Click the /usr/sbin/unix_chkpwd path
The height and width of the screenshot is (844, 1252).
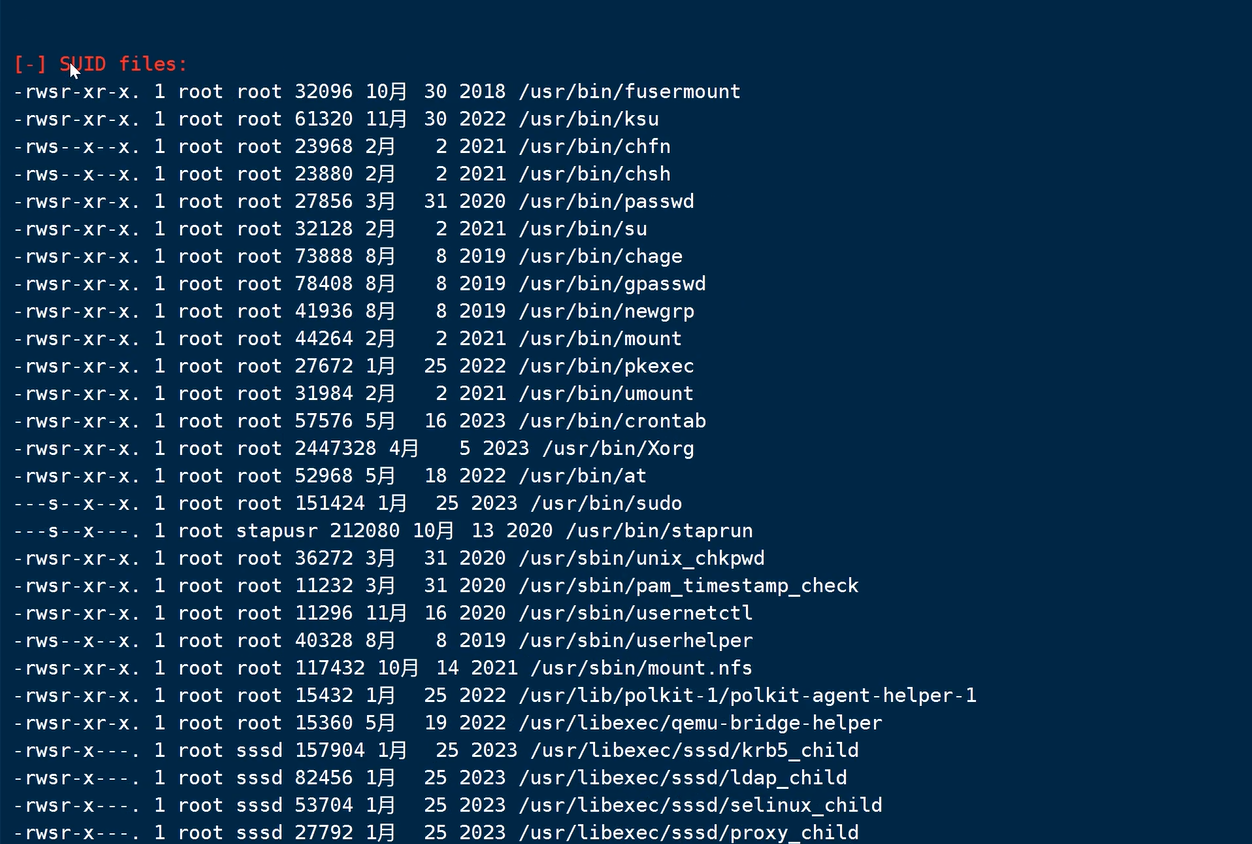[641, 558]
